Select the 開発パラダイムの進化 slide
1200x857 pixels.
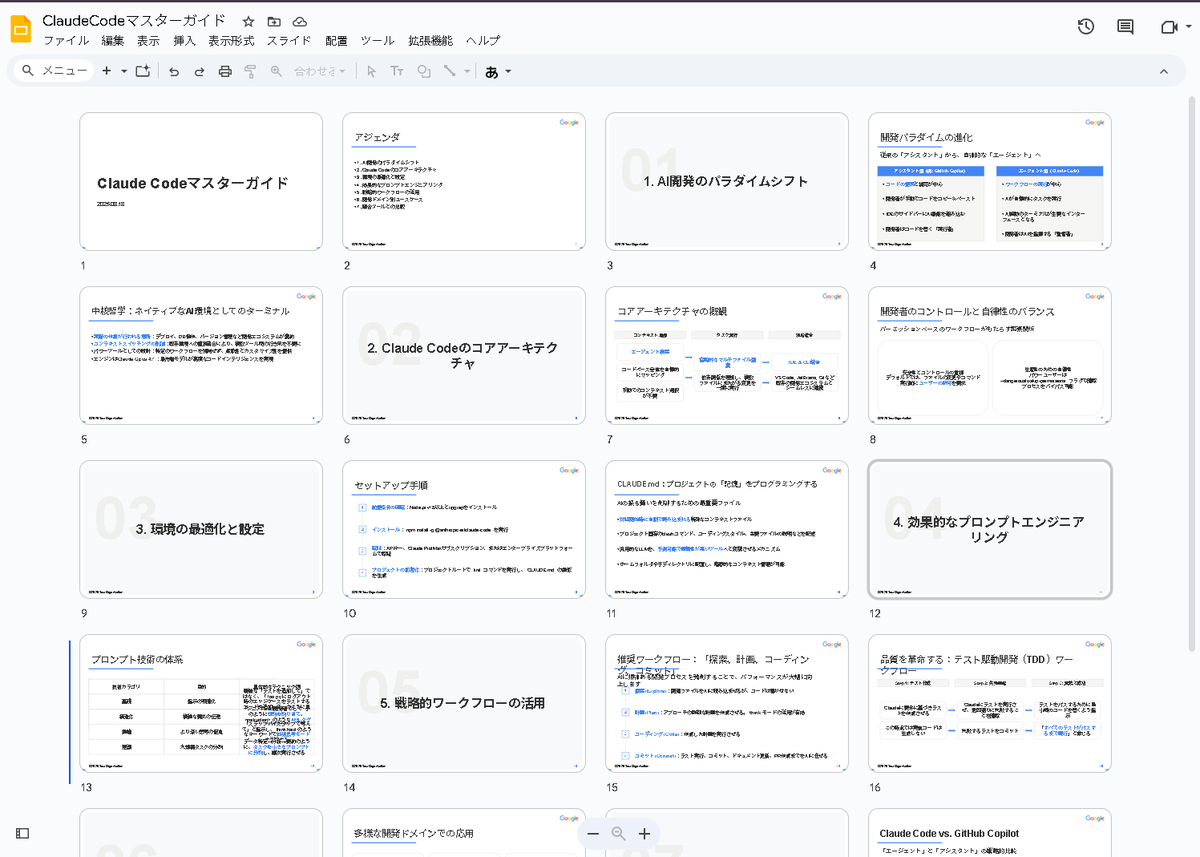click(x=990, y=181)
